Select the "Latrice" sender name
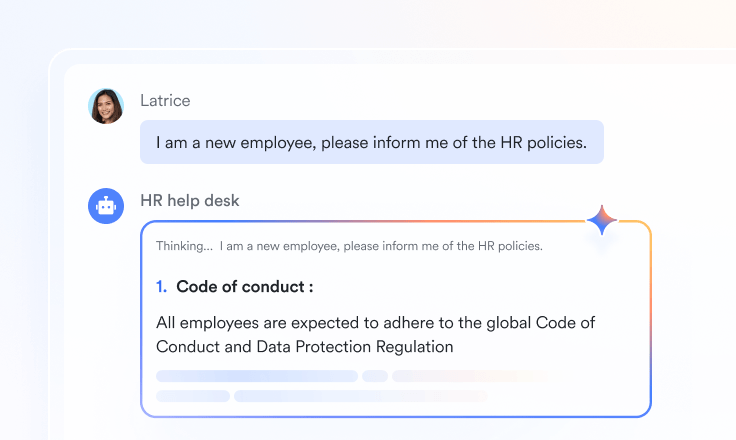 165,100
